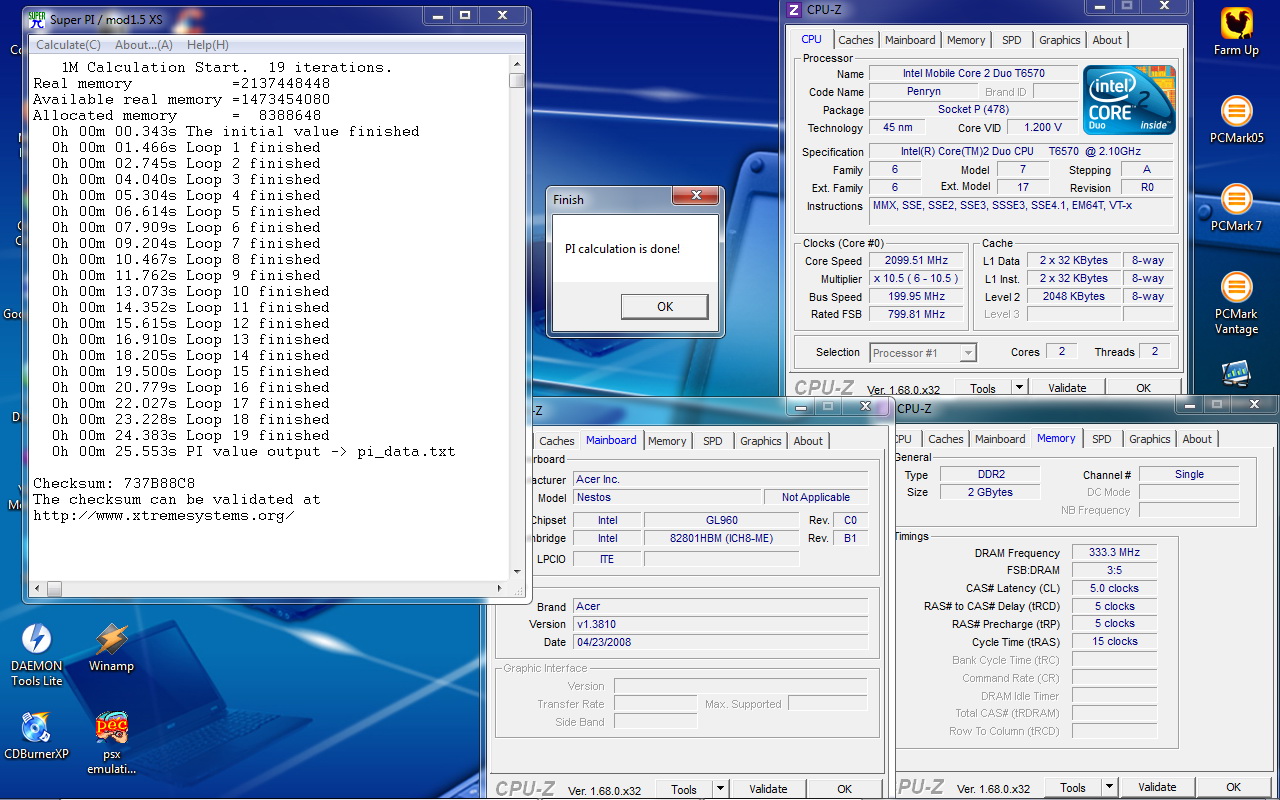Open Graphics tab in top CPU-Z window

(x=1060, y=40)
